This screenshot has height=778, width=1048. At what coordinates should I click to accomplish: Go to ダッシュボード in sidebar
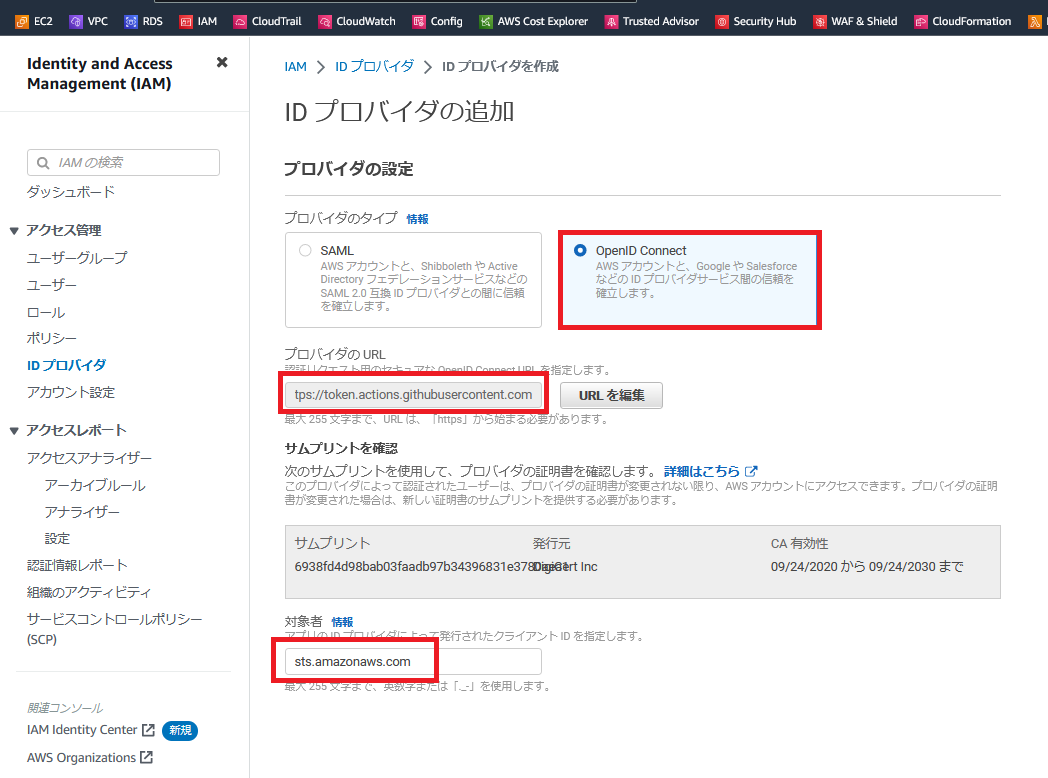coord(71,192)
